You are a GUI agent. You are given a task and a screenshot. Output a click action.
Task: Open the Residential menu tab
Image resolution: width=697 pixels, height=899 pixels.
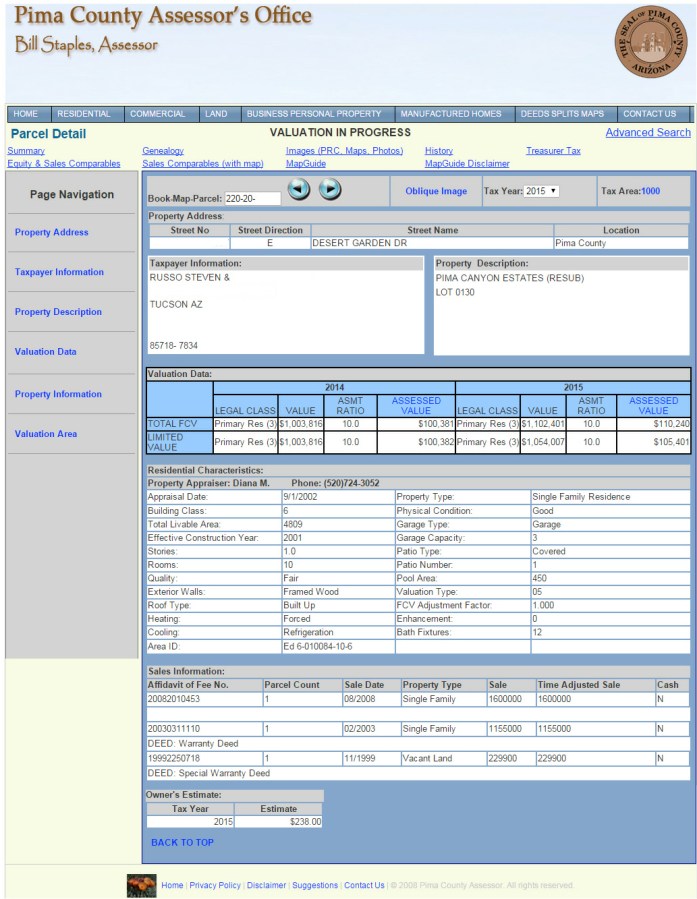(x=84, y=114)
